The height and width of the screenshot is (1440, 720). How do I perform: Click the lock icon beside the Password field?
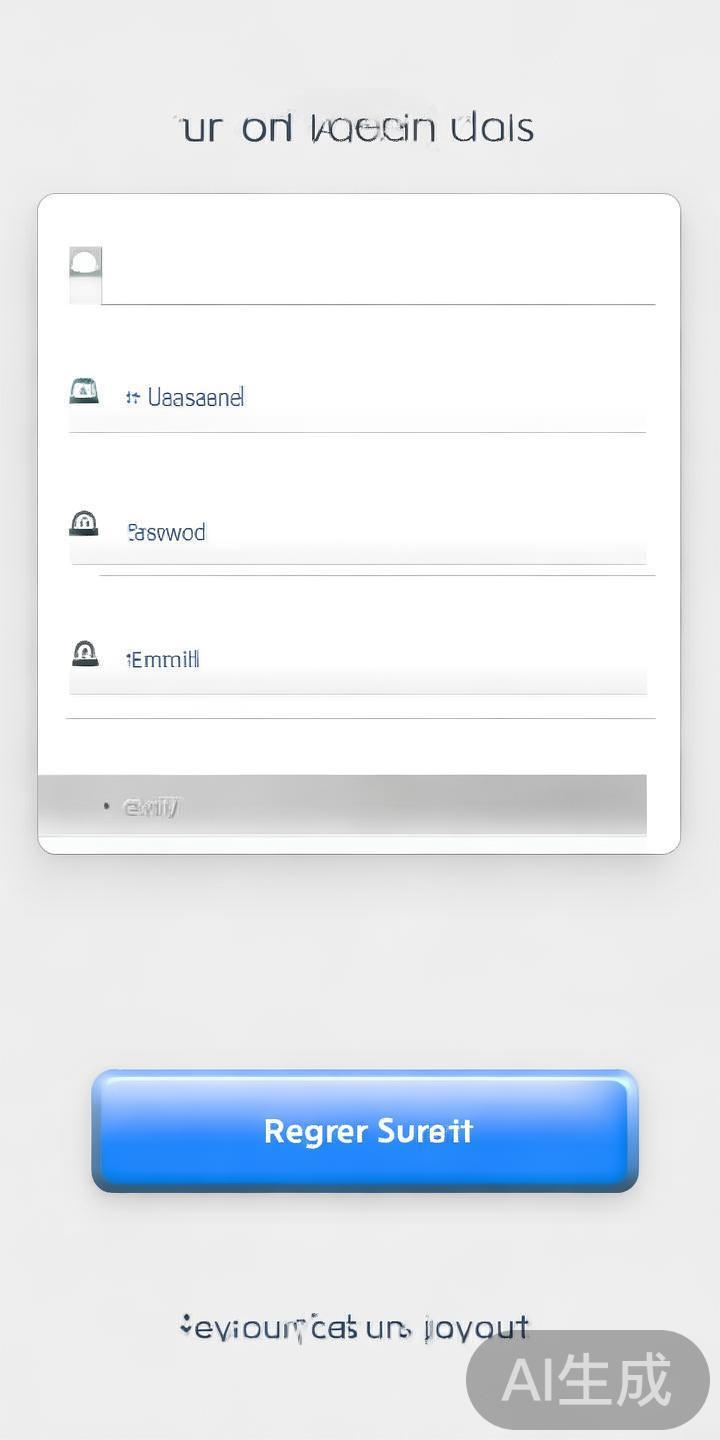coord(84,523)
